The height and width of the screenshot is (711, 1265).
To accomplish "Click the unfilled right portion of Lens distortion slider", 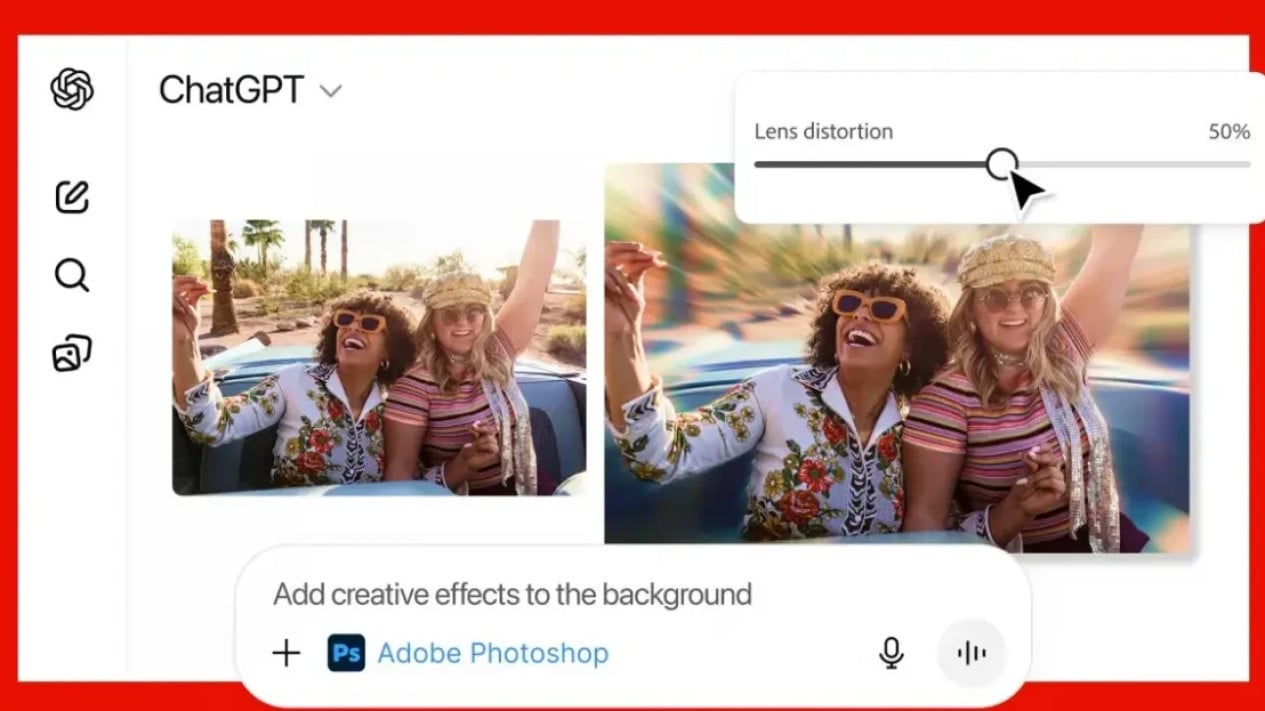I will 1130,164.
